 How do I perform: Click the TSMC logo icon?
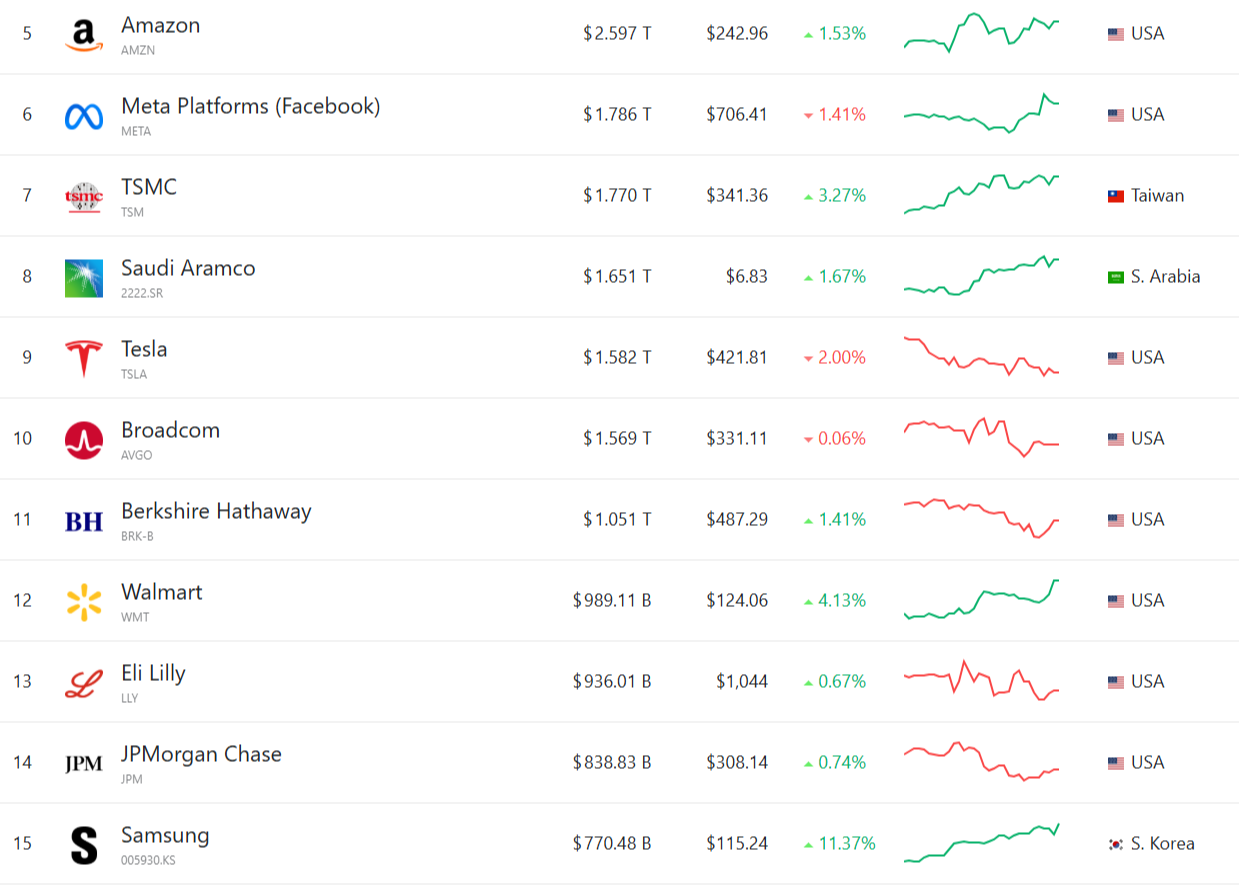(84, 197)
